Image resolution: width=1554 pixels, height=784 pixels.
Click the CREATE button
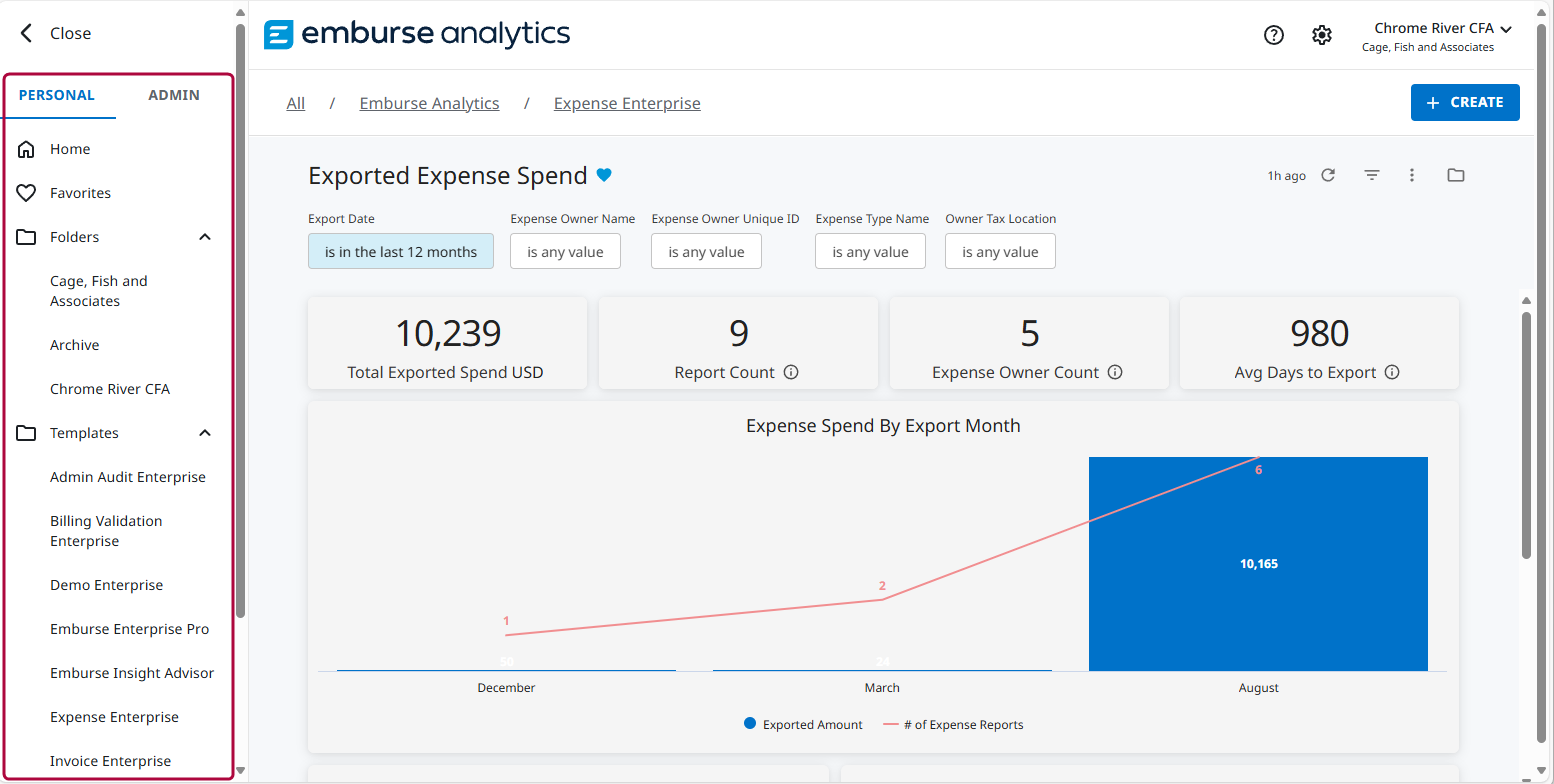click(x=1465, y=103)
